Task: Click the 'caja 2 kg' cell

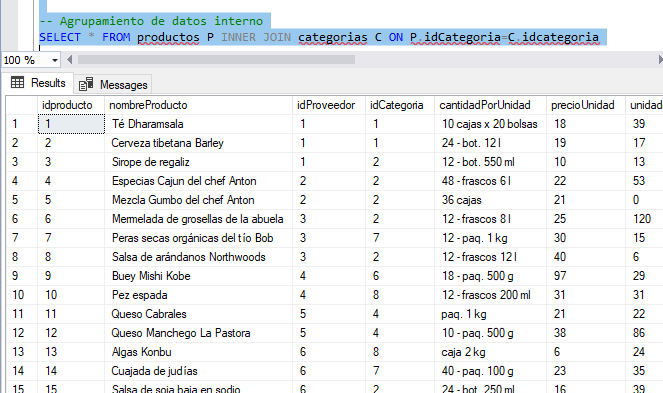Action: click(x=490, y=352)
